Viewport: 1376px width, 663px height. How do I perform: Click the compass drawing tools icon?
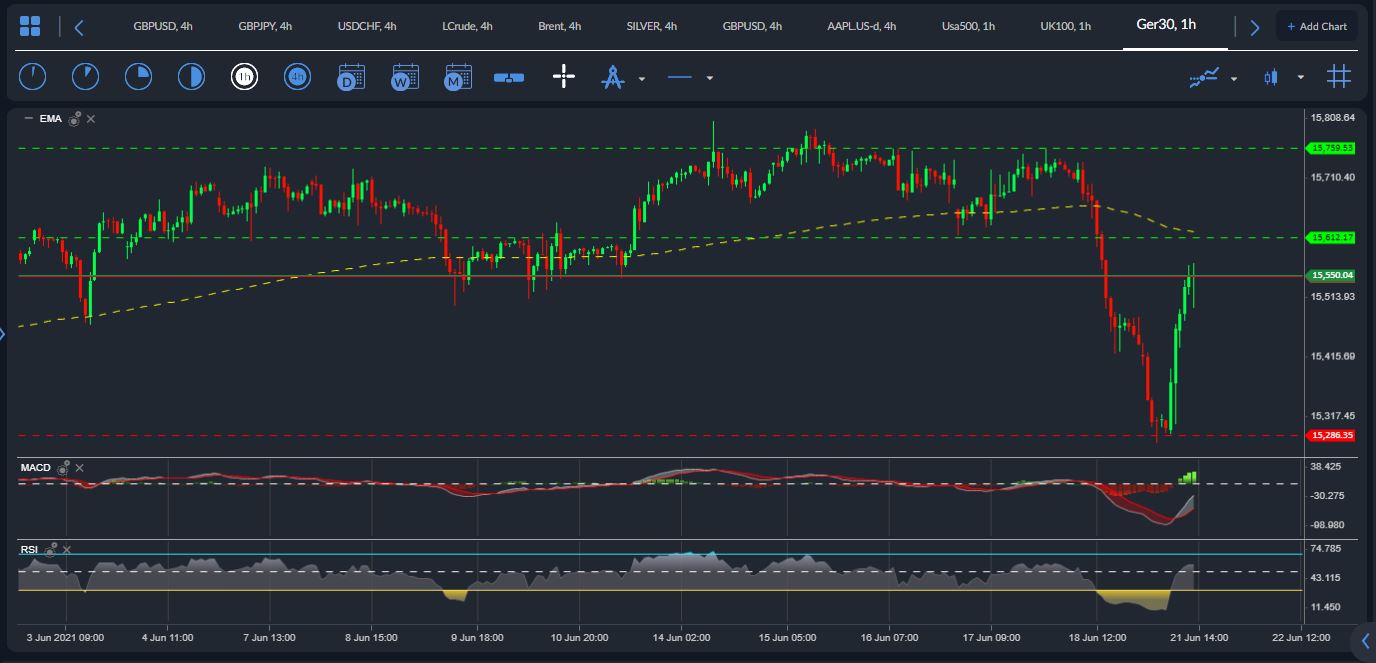[612, 77]
